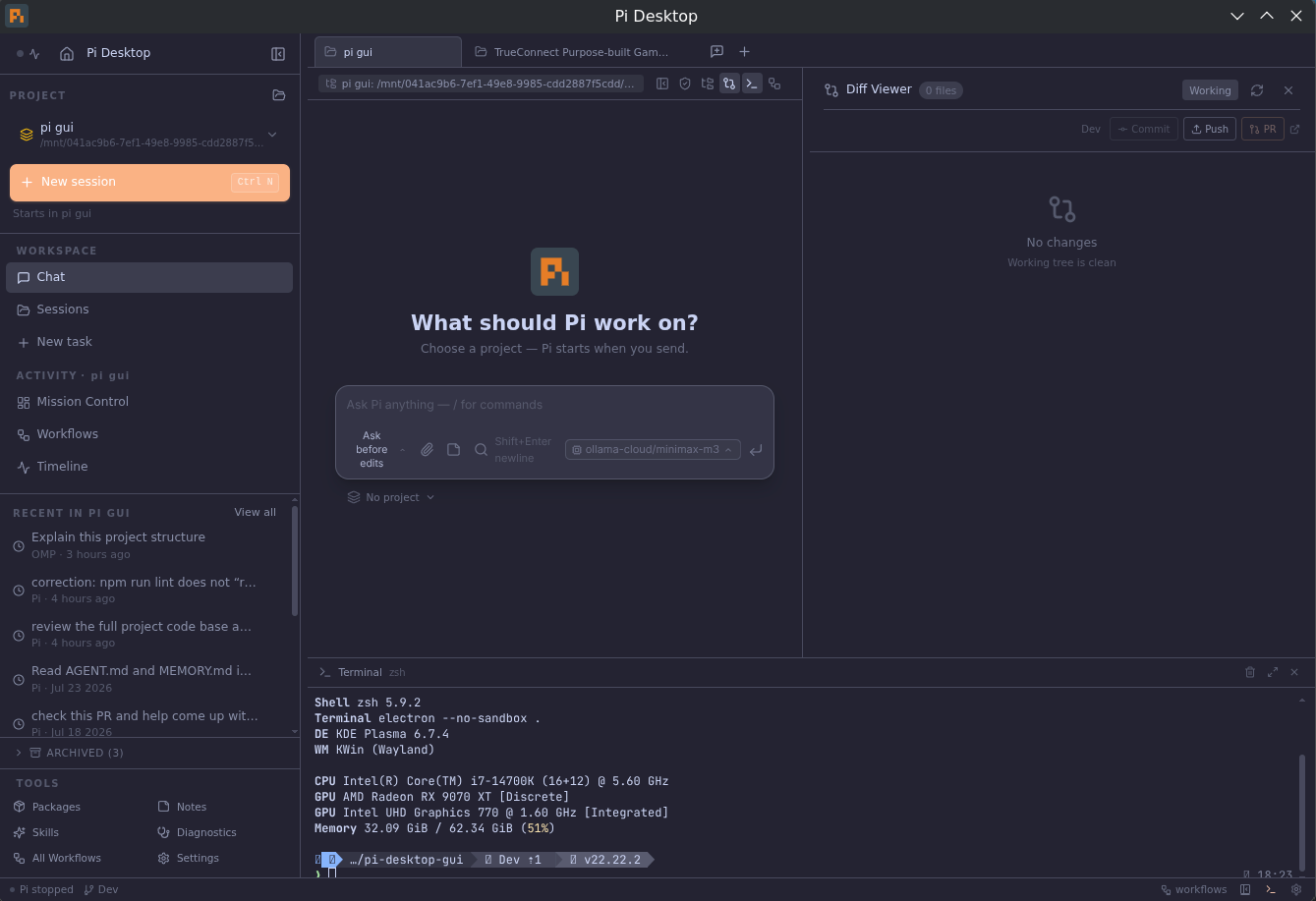This screenshot has width=1316, height=901.
Task: Attach a file with the paperclip icon
Action: 427,450
